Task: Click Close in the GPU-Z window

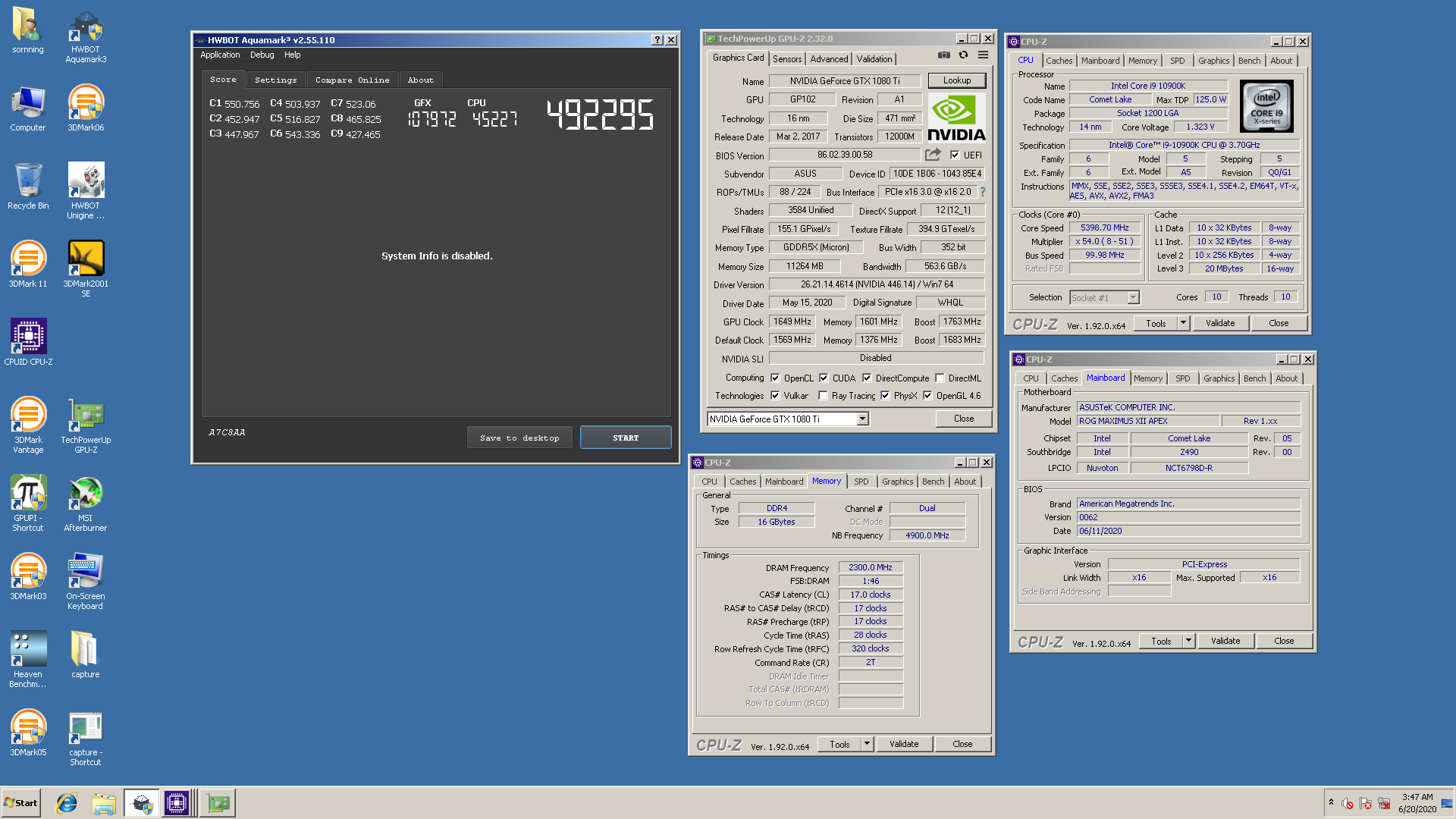Action: coord(964,419)
